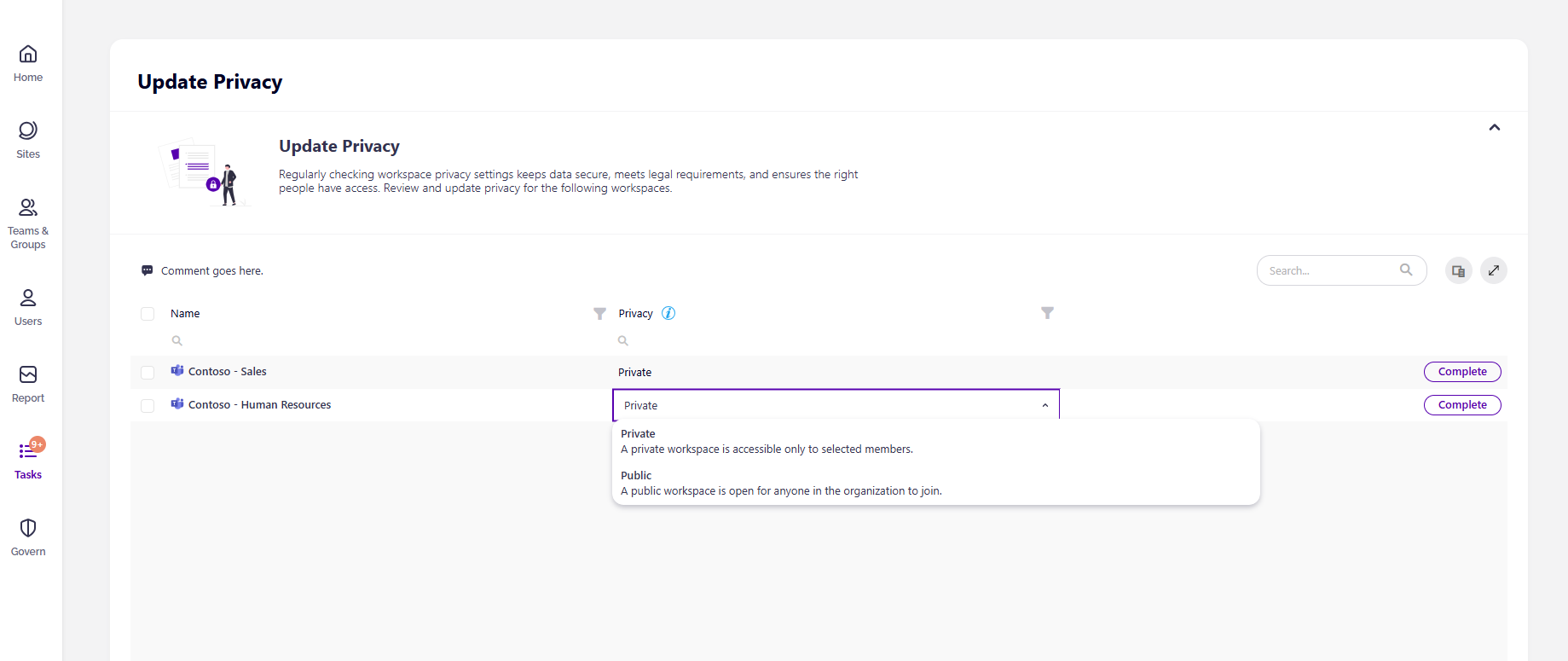Filter the Name column

click(599, 313)
